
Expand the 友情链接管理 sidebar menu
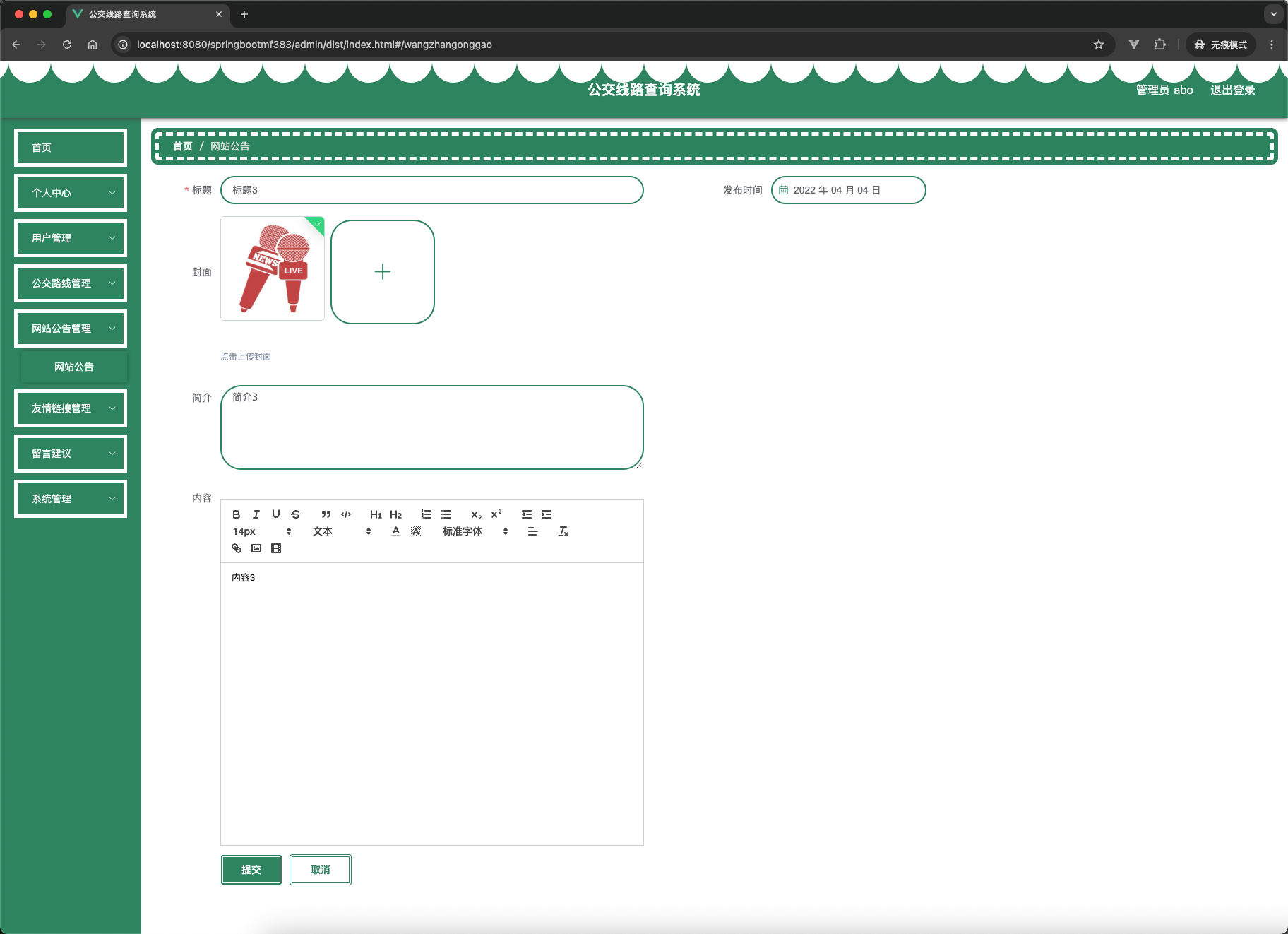point(71,408)
